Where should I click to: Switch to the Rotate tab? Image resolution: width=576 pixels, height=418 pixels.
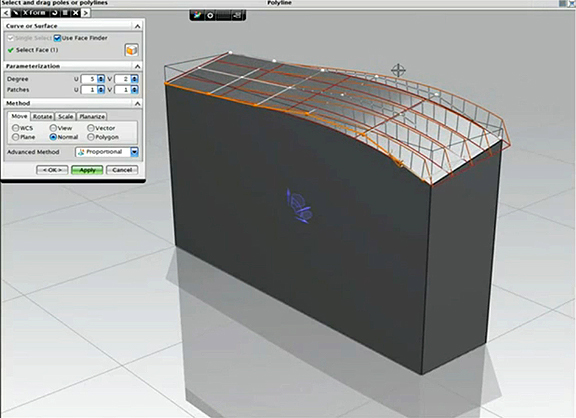pos(42,116)
